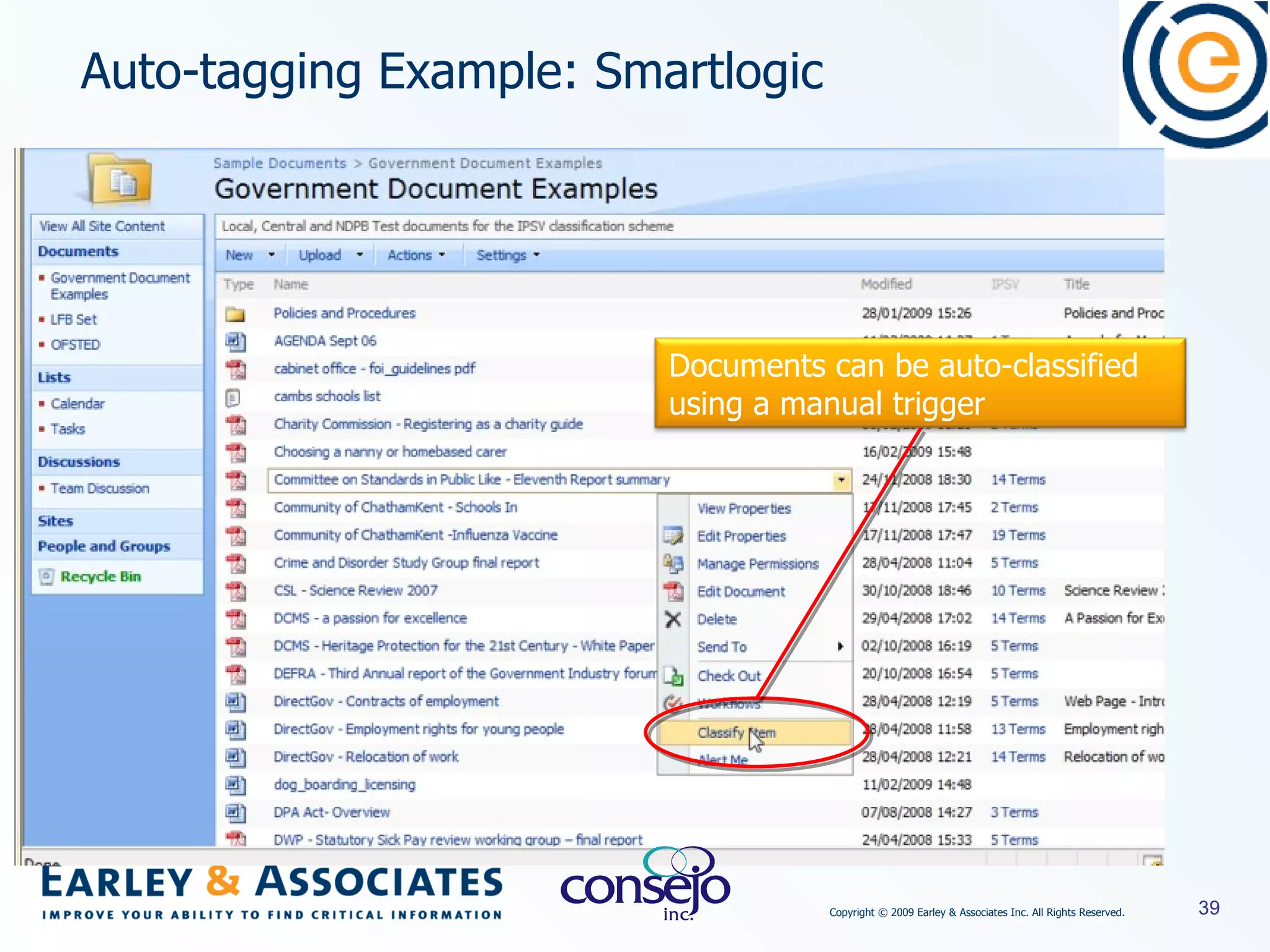
Task: Click PDF icon next to Charity Commission guide
Action: tap(235, 425)
